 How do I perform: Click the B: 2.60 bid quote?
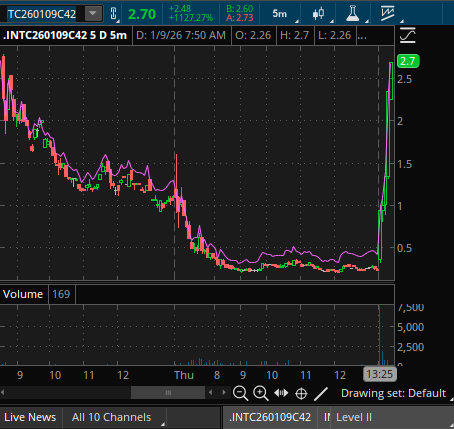240,9
